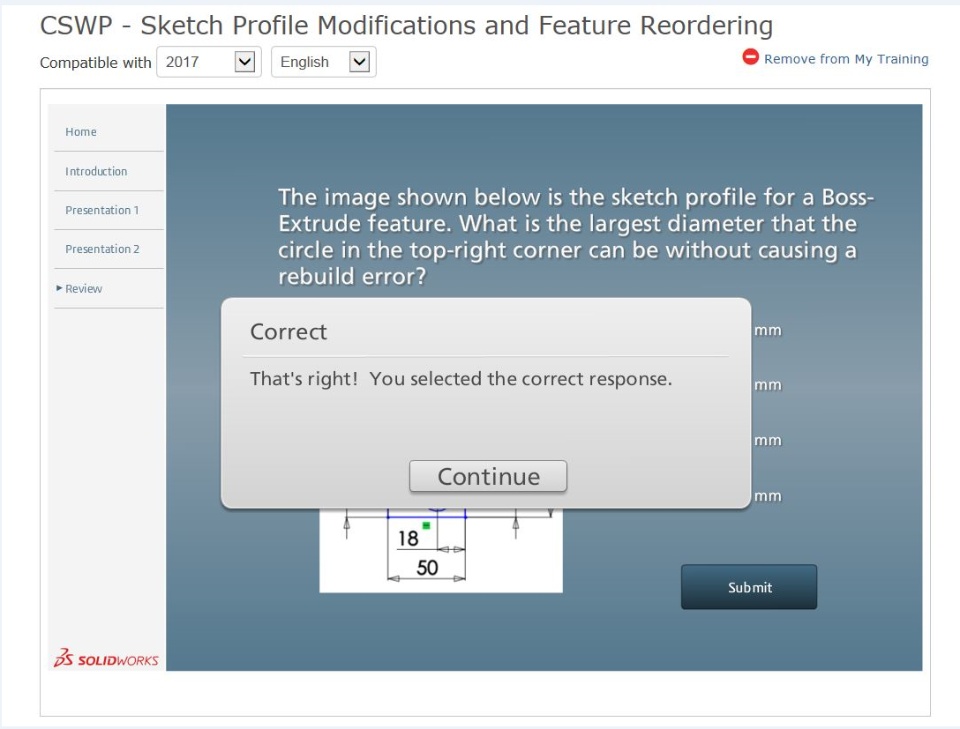This screenshot has width=960, height=729.
Task: Click the 50 dimension in sketch
Action: (427, 567)
